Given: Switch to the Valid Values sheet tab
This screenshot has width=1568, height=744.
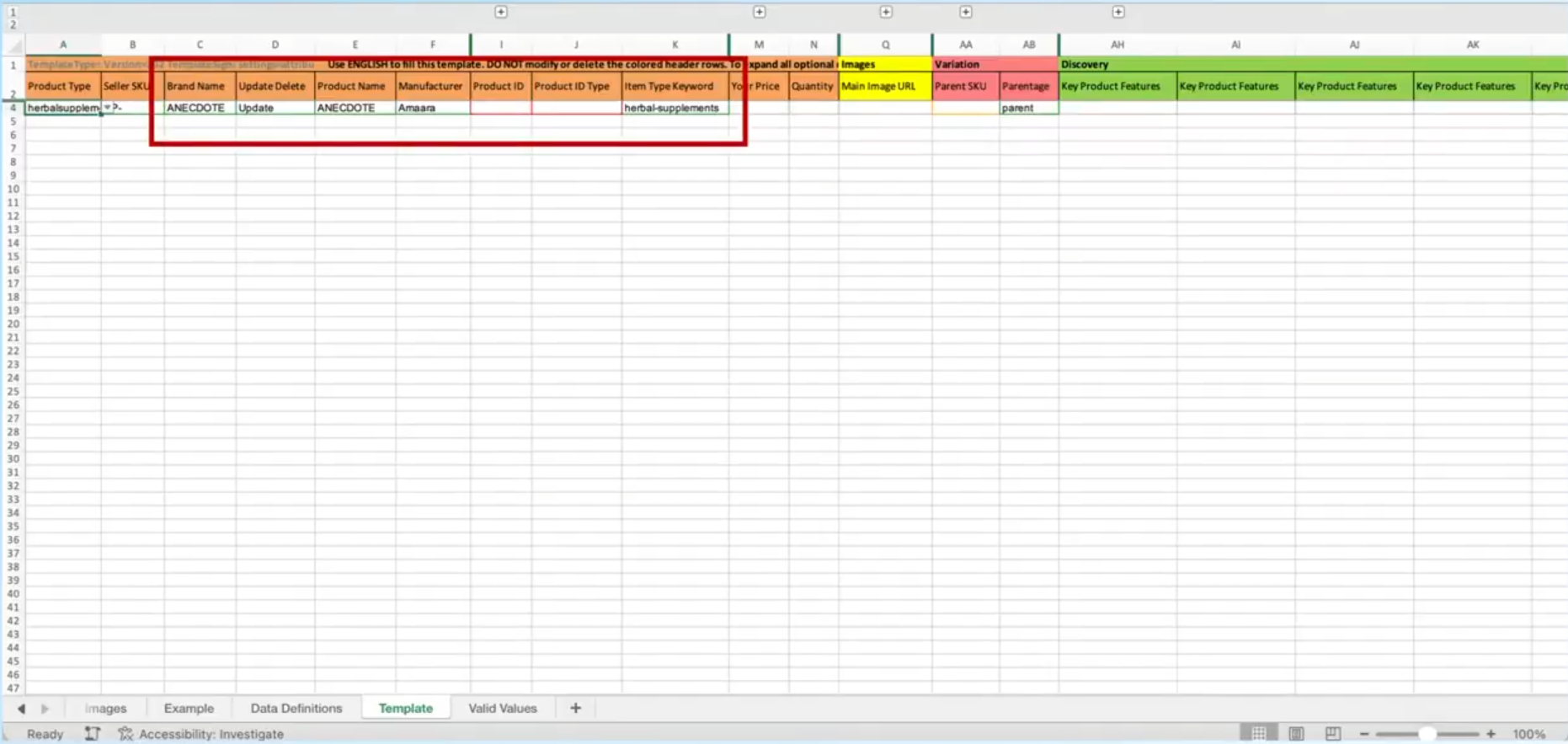Looking at the screenshot, I should 502,709.
